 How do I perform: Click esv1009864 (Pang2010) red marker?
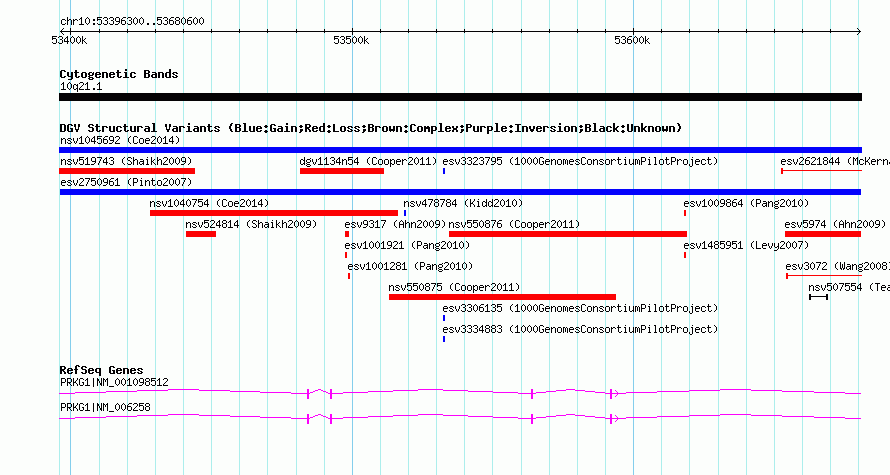pyautogui.click(x=685, y=213)
